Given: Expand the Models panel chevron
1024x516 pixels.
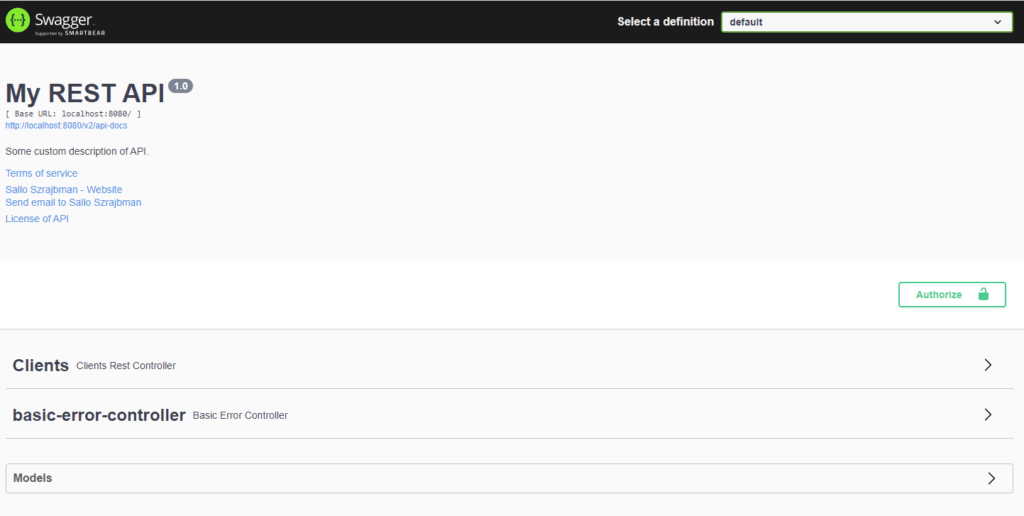Looking at the screenshot, I should click(991, 478).
